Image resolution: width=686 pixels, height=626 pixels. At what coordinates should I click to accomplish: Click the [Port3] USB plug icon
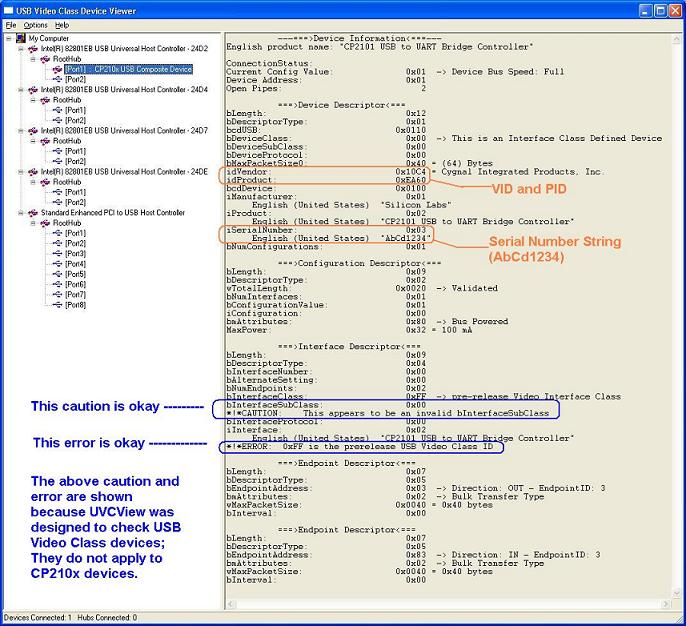pyautogui.click(x=57, y=254)
